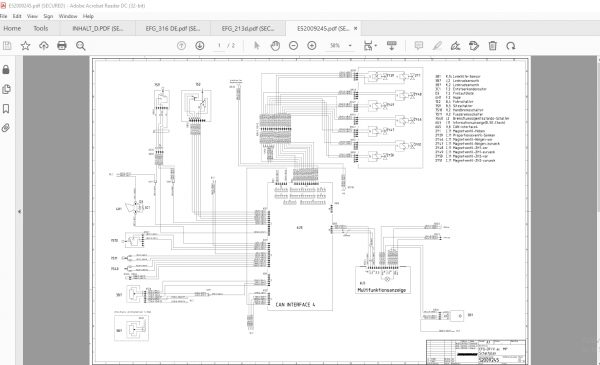This screenshot has height=365, width=600.
Task: Go to the Home tab
Action: [12, 28]
